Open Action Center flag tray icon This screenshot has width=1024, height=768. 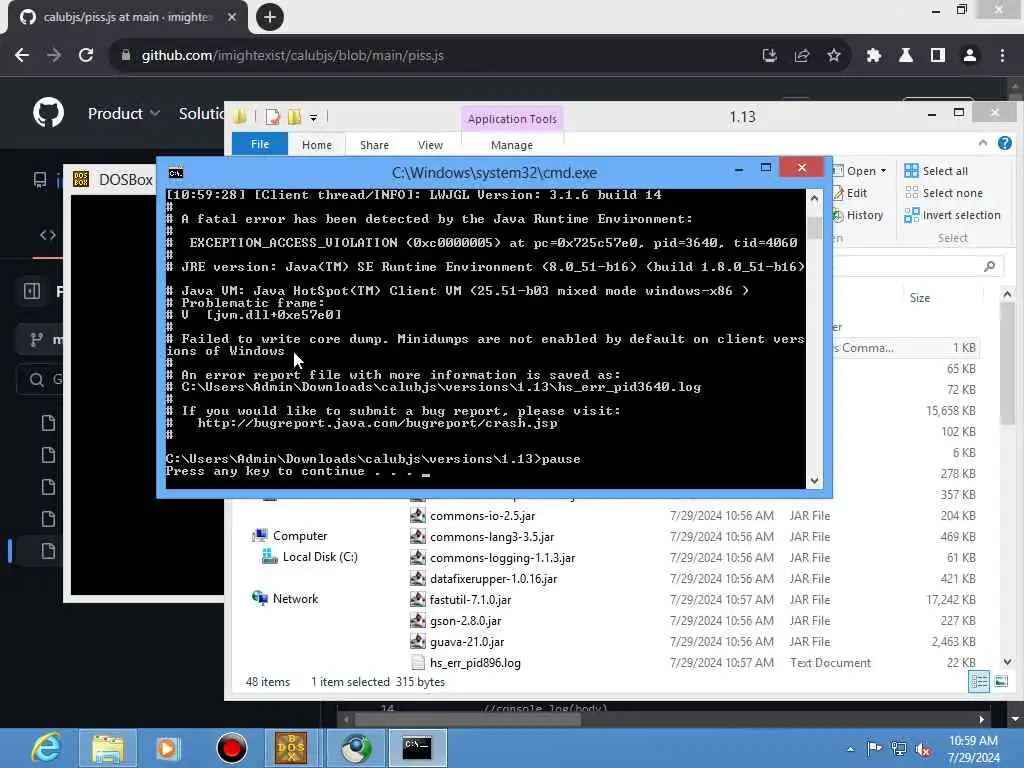click(x=874, y=748)
